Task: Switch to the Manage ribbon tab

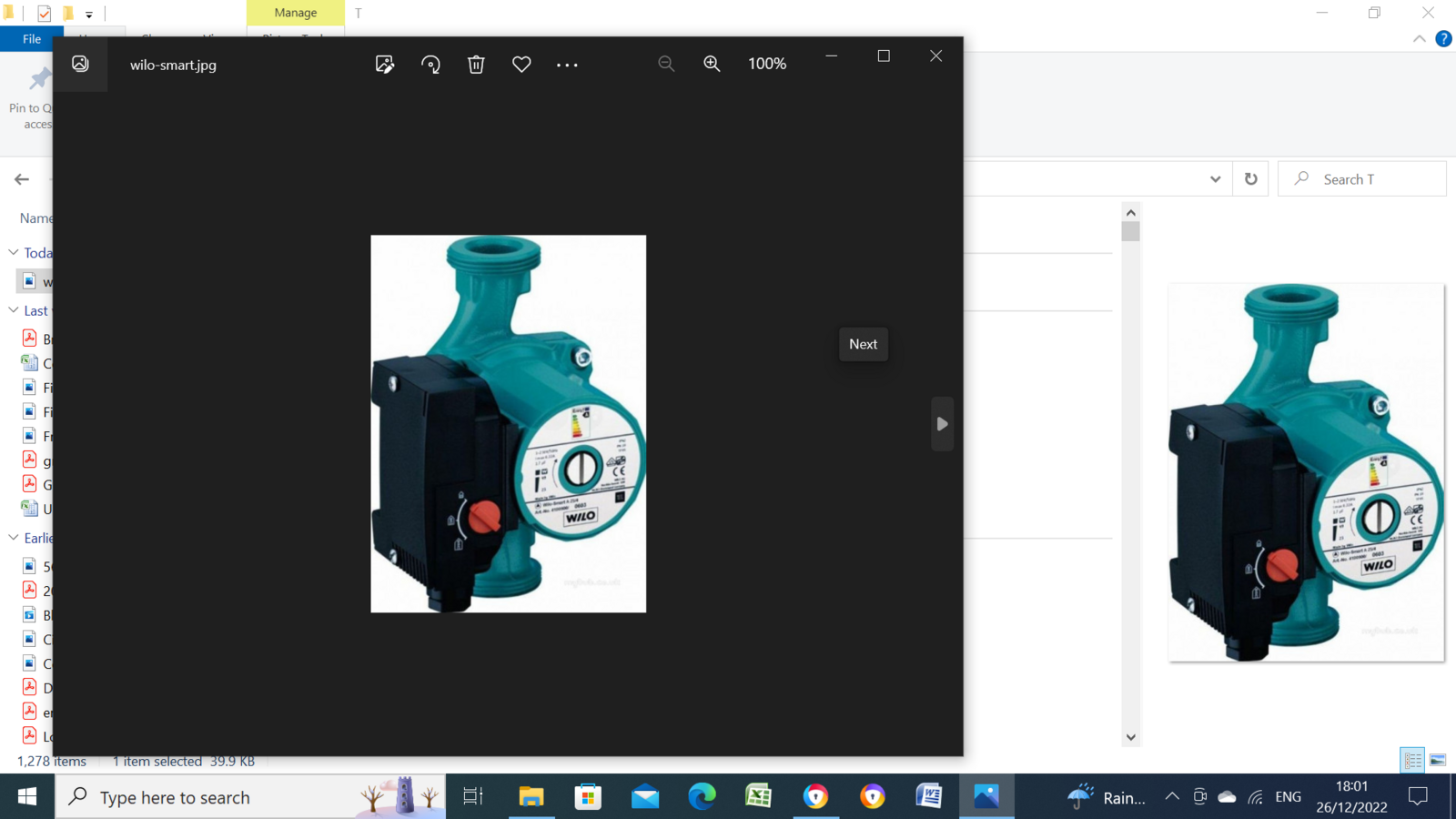Action: (x=295, y=12)
